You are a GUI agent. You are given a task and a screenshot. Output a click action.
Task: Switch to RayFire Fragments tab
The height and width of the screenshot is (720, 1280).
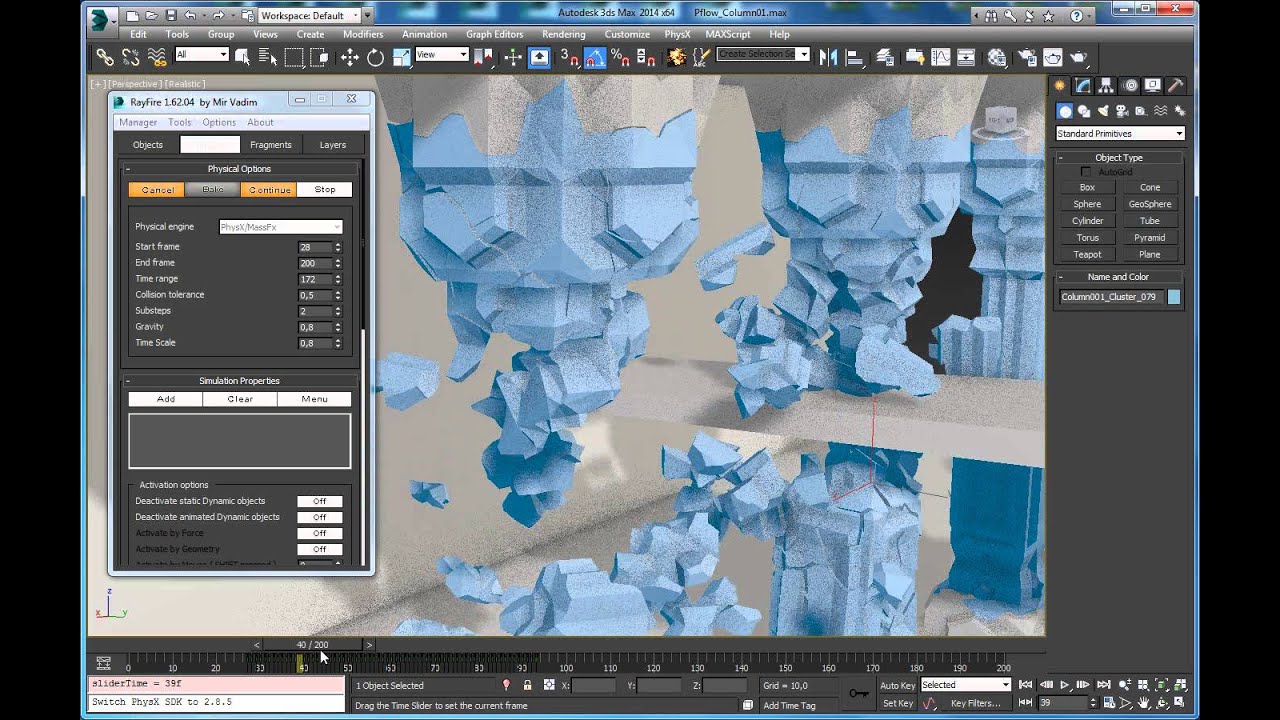[270, 145]
